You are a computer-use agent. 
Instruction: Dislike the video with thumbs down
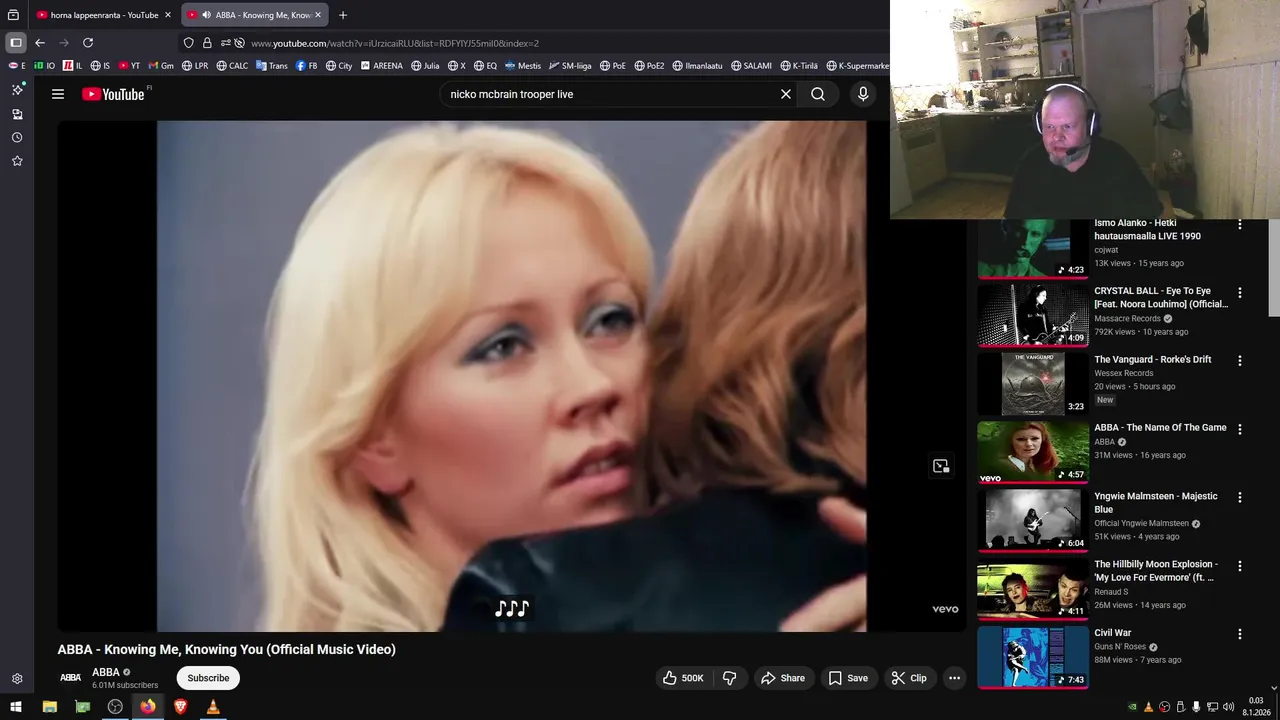[730, 678]
